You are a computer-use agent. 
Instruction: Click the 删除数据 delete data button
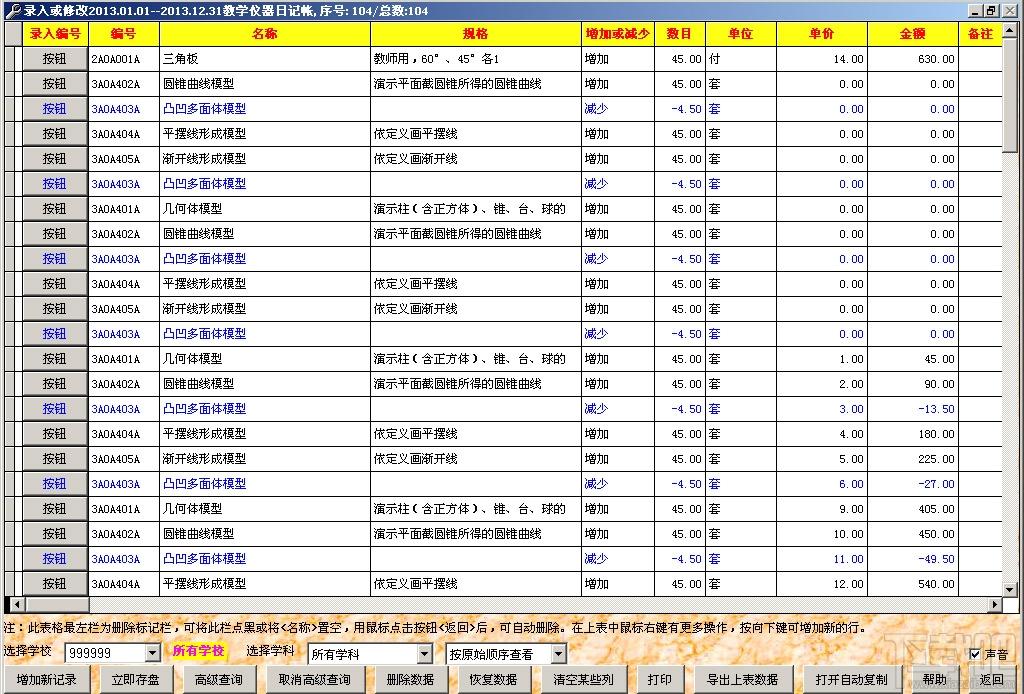coord(410,680)
